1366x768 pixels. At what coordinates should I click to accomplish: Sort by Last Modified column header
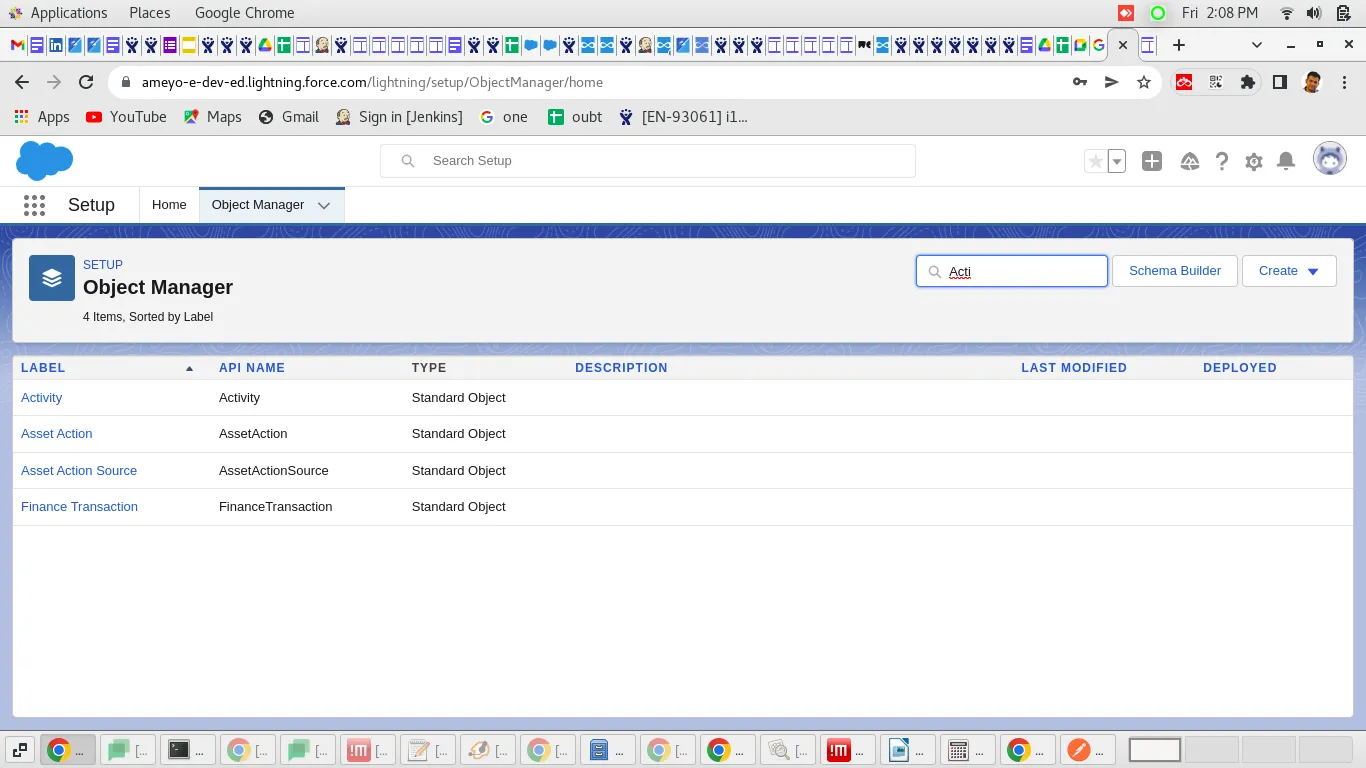1074,368
